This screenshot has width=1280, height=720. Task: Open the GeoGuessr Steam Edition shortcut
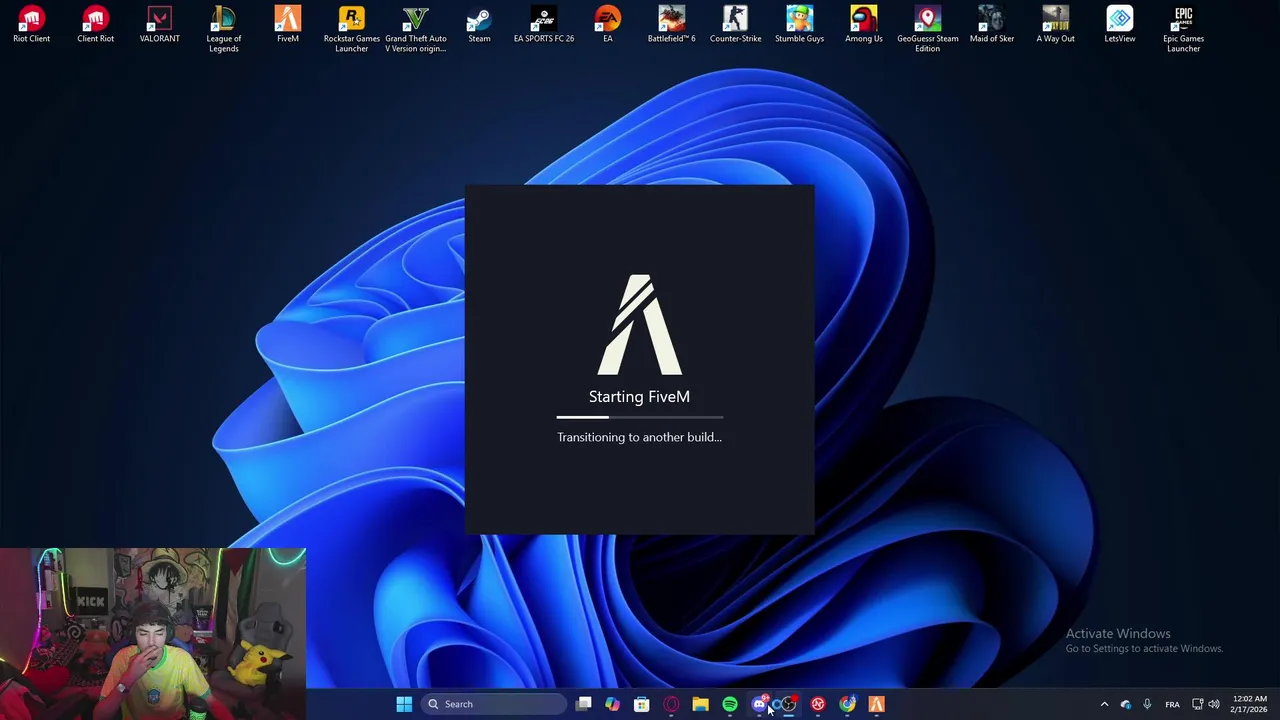[x=928, y=29]
